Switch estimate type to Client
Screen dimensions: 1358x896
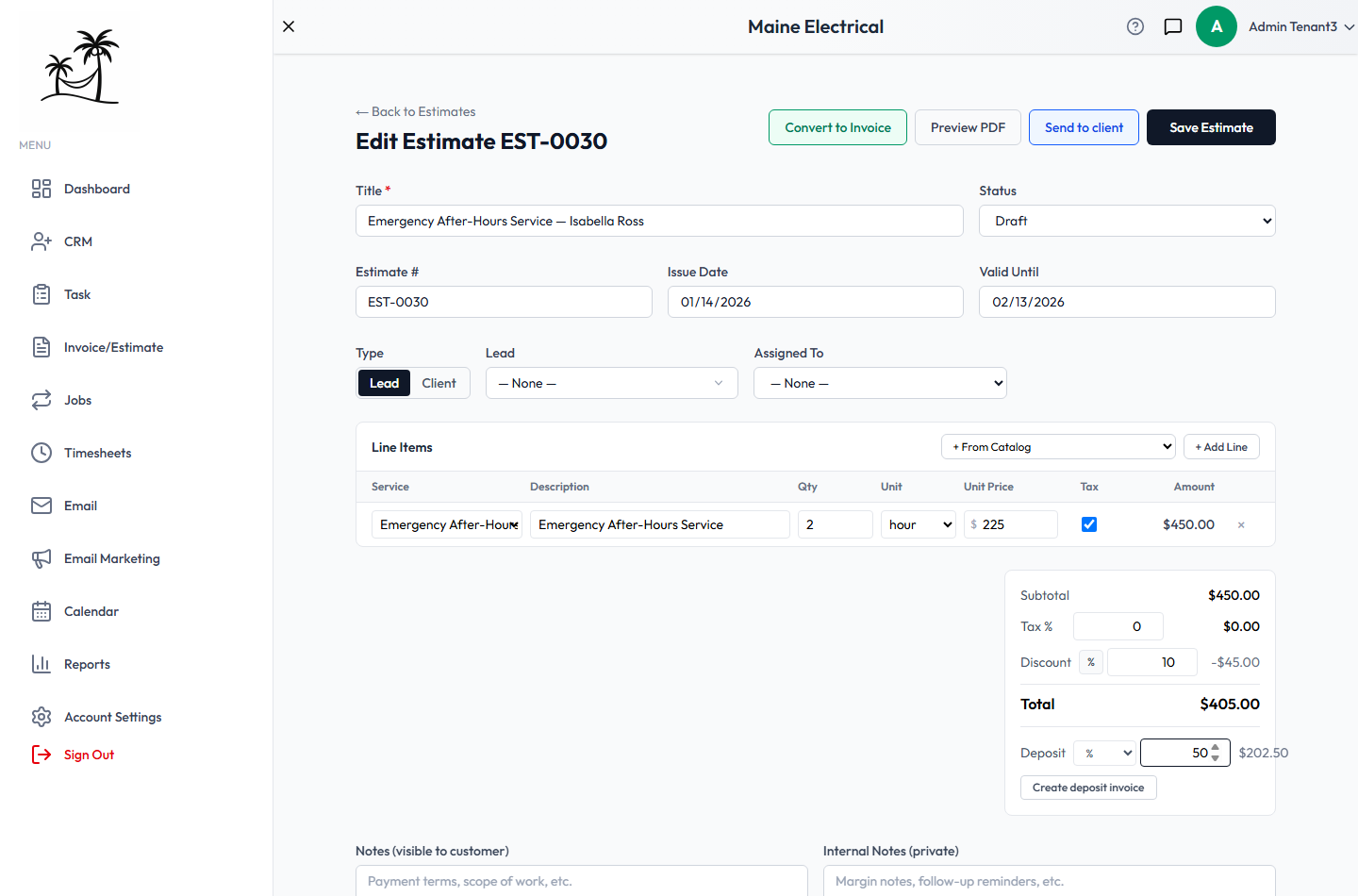[x=439, y=383]
